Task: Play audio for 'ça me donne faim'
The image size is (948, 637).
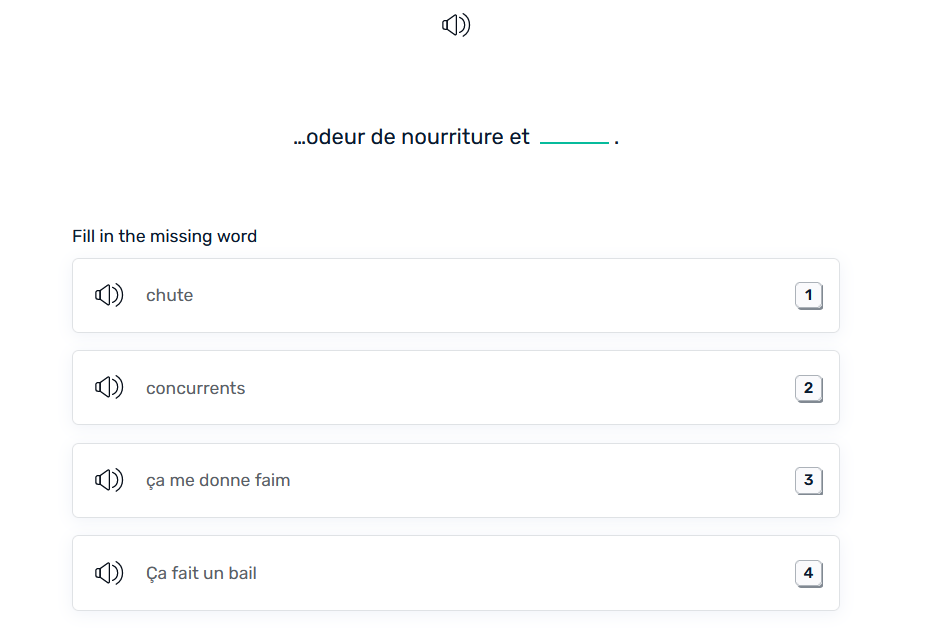Action: (109, 480)
